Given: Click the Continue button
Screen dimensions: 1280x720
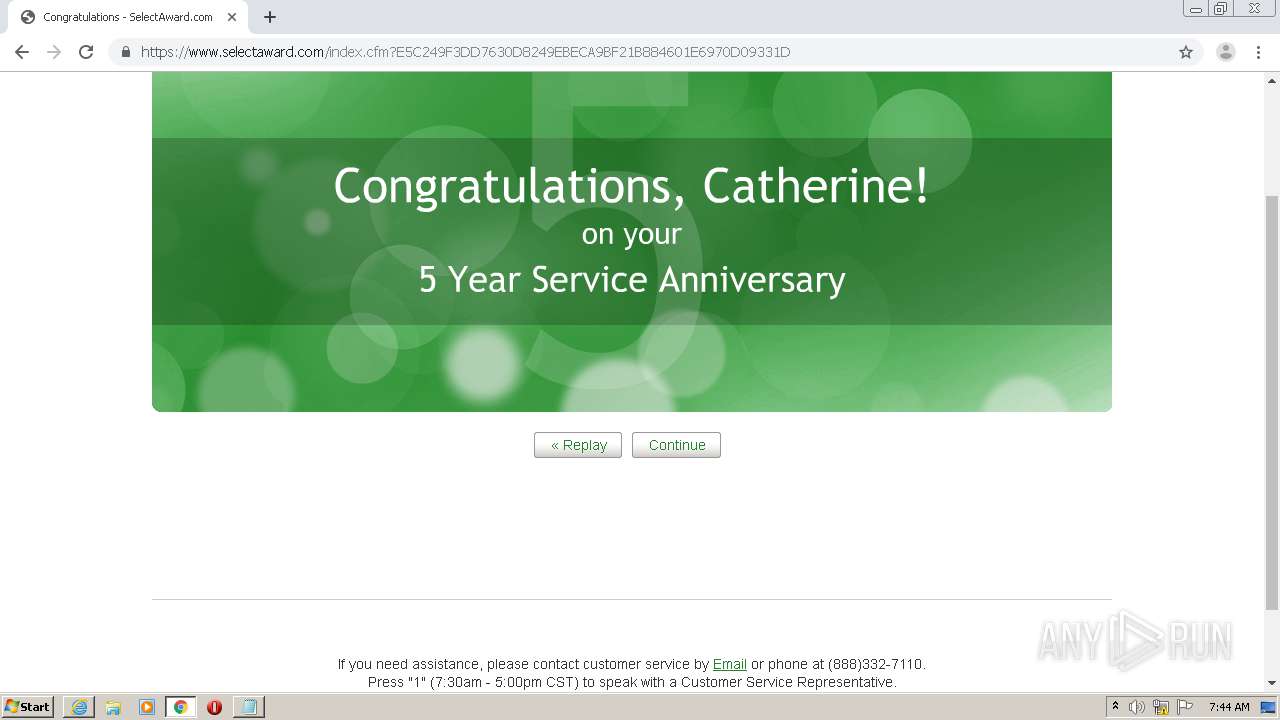Looking at the screenshot, I should [676, 445].
